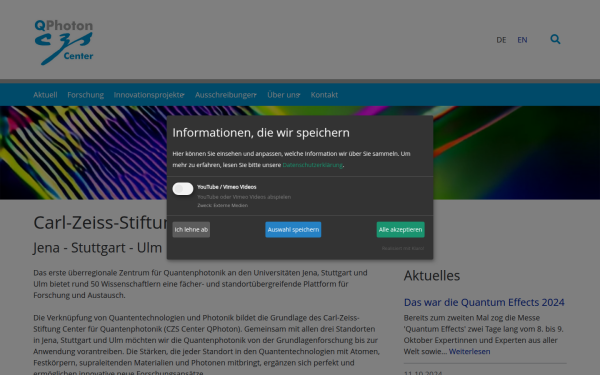Click the YouTube oder Vimeo Videos abspielen description
Screen dimensions: 600x375
point(244,197)
